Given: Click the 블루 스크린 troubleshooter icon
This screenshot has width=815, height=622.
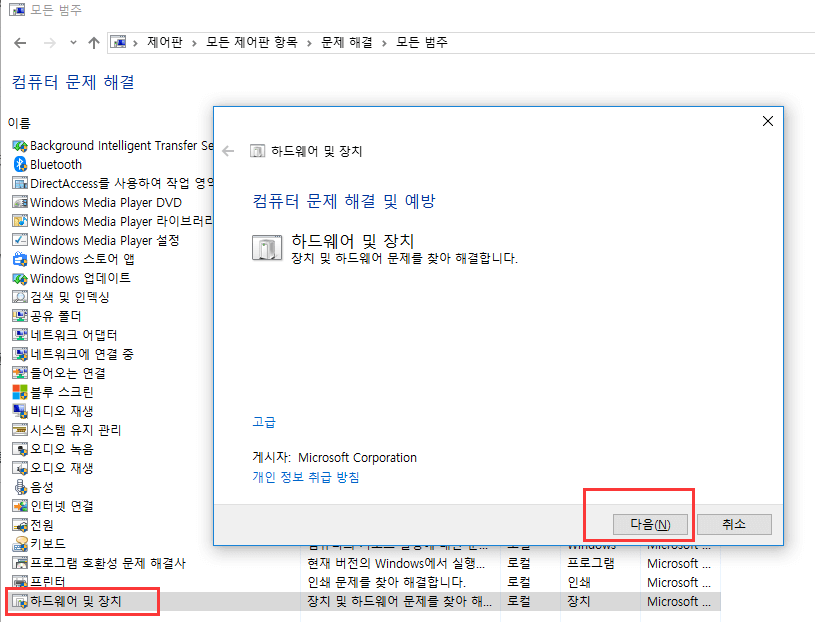Looking at the screenshot, I should [19, 392].
